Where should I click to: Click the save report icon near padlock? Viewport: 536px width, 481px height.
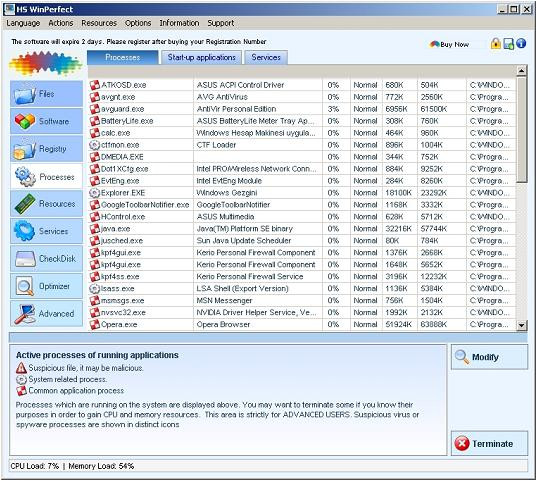(x=509, y=44)
